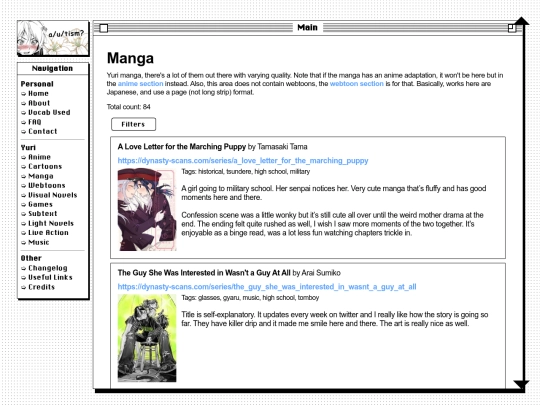Follow the inline anime section link
540x405 pixels.
click(x=141, y=84)
